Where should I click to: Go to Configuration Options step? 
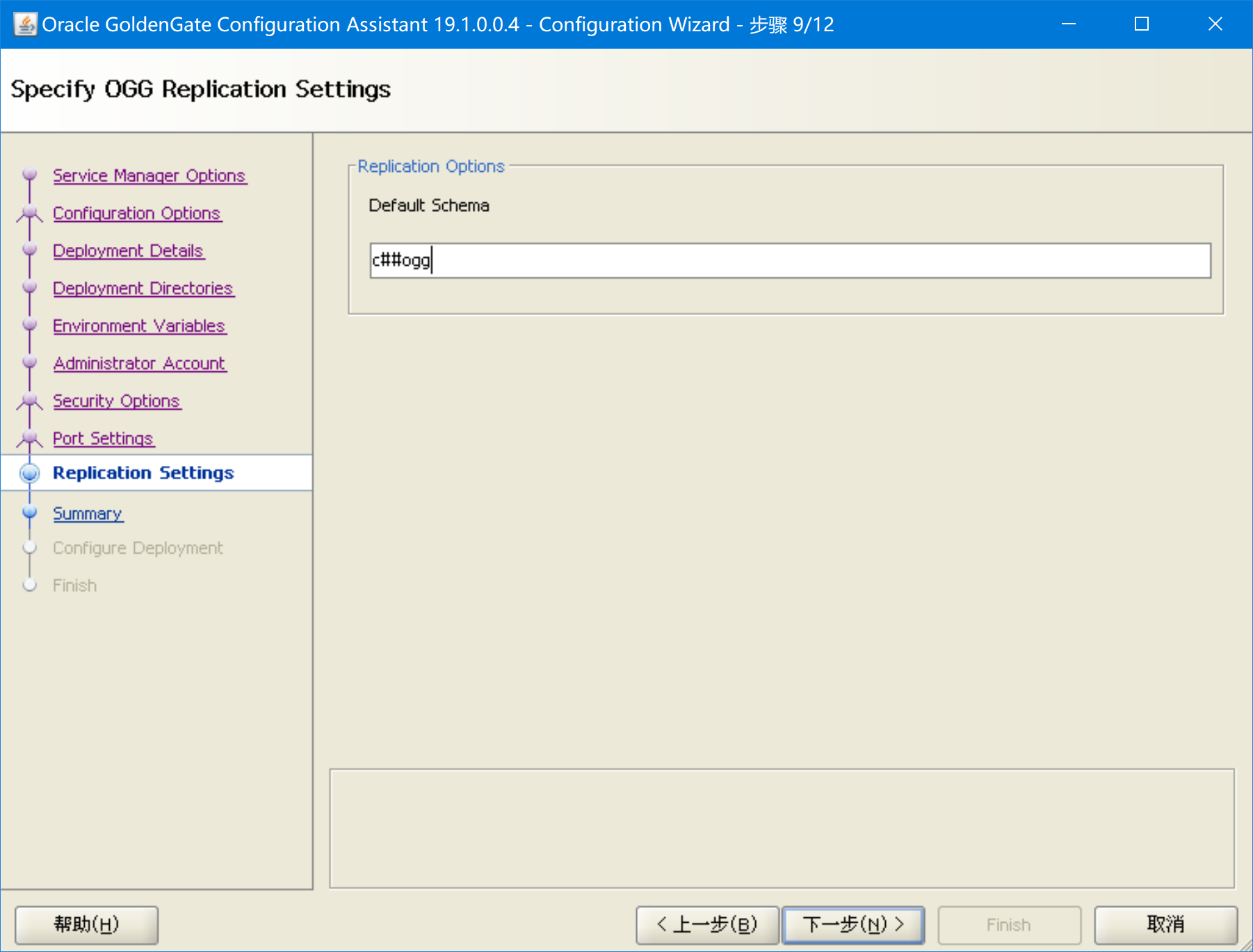coord(137,213)
